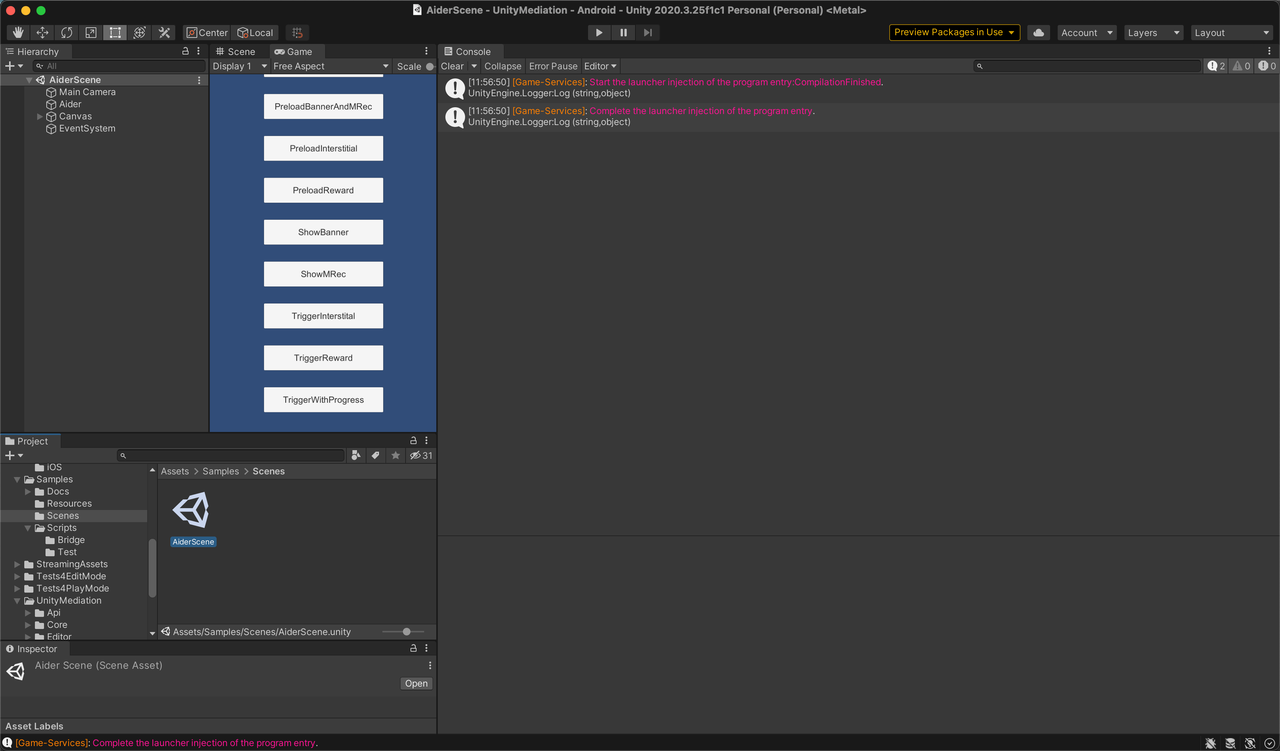
Task: Expand Canvas in Hierarchy
Action: pos(40,117)
